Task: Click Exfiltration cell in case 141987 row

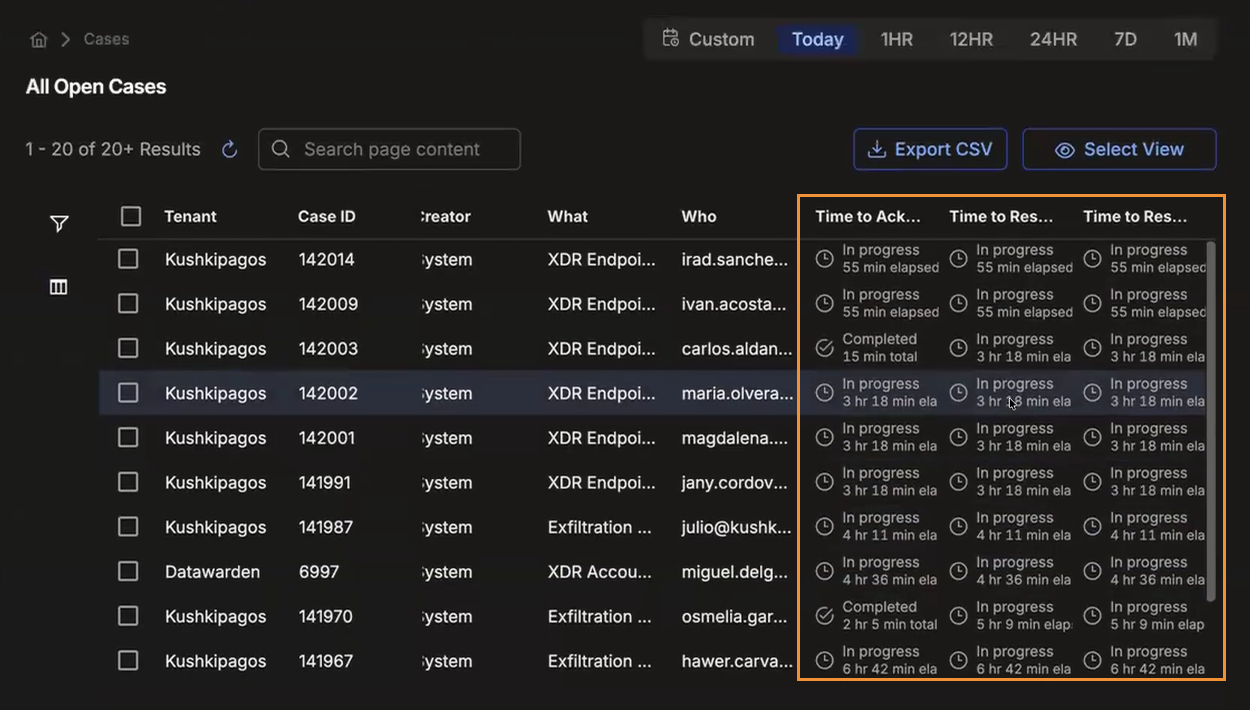Action: (600, 527)
